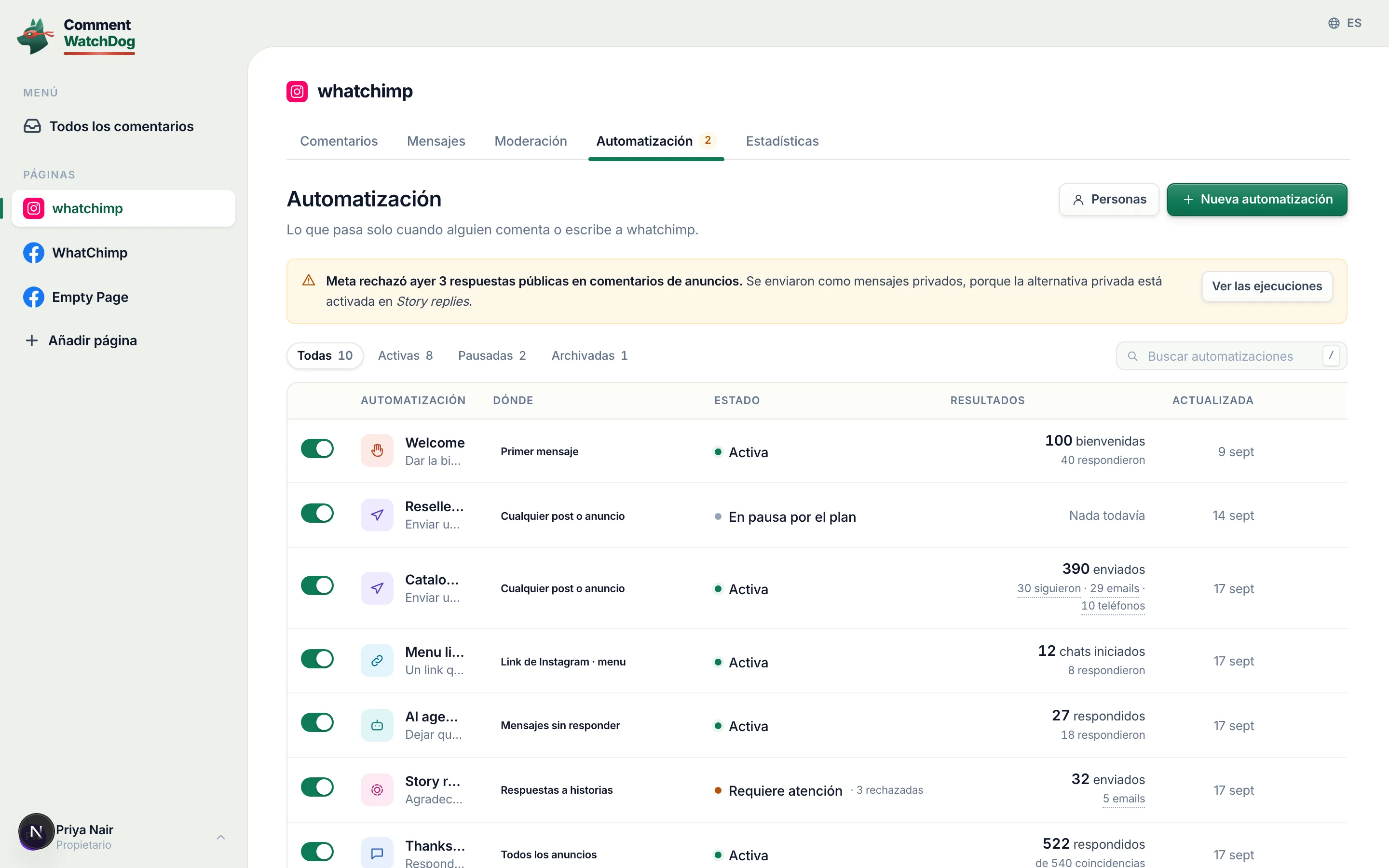
Task: Click the 390 enviados result
Action: (x=1104, y=569)
